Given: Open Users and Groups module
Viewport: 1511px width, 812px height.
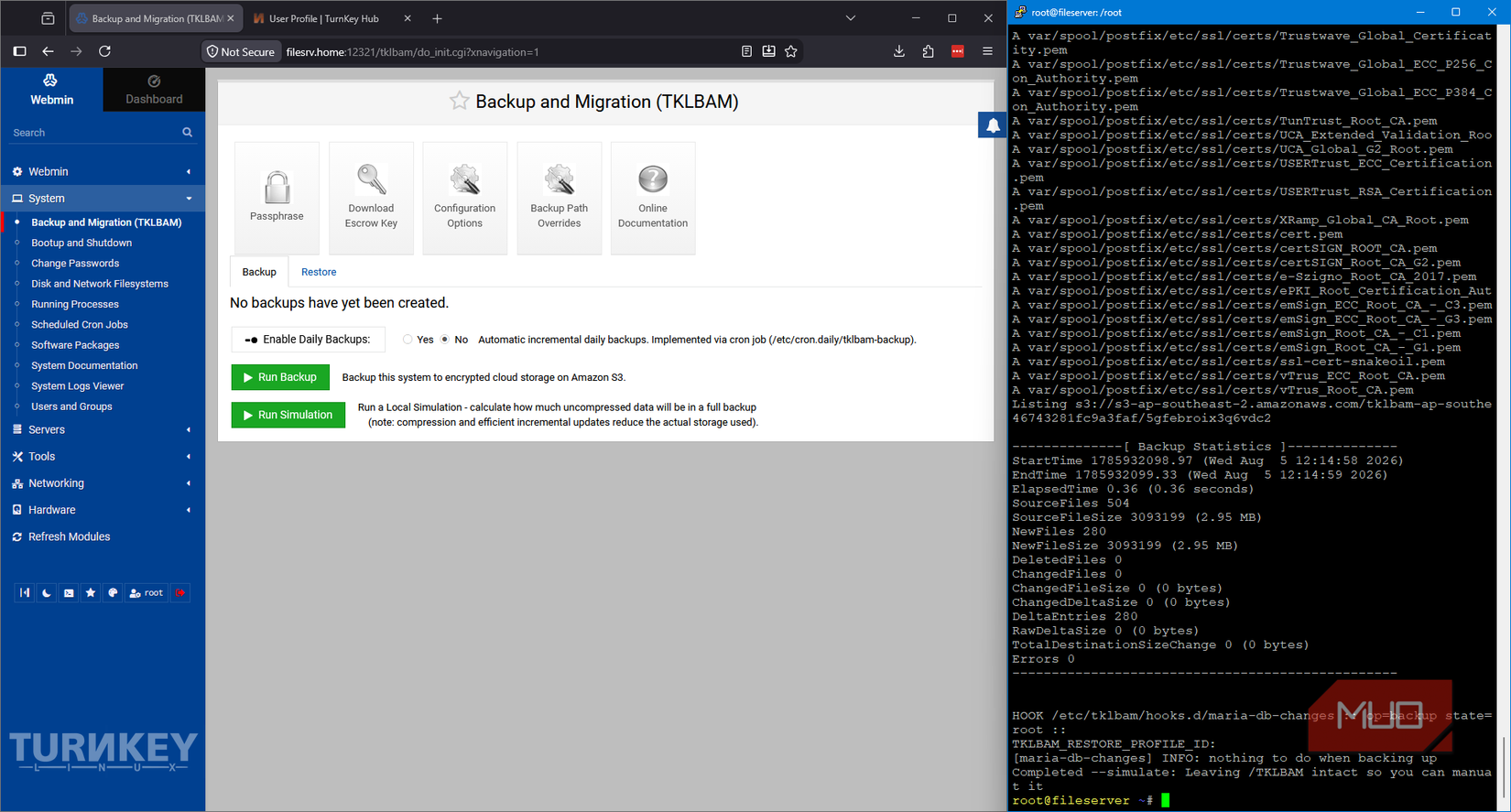Looking at the screenshot, I should (x=71, y=406).
